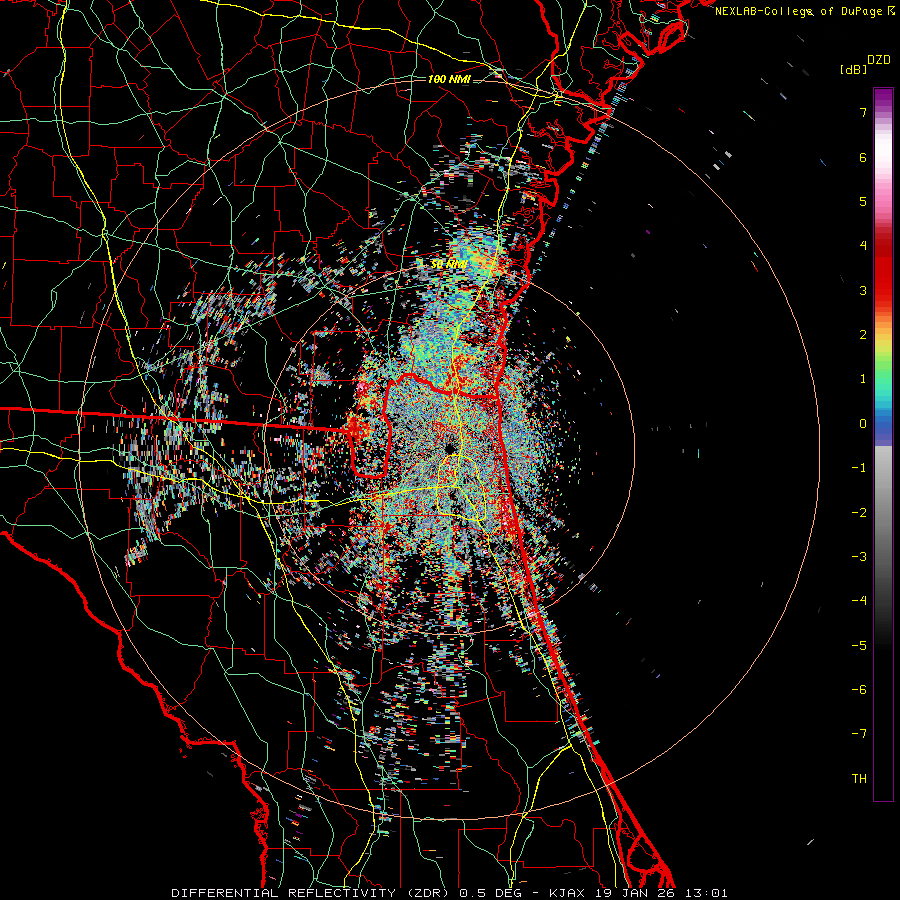This screenshot has height=900, width=900.
Task: Select the 6 dB scale label
Action: (x=863, y=157)
